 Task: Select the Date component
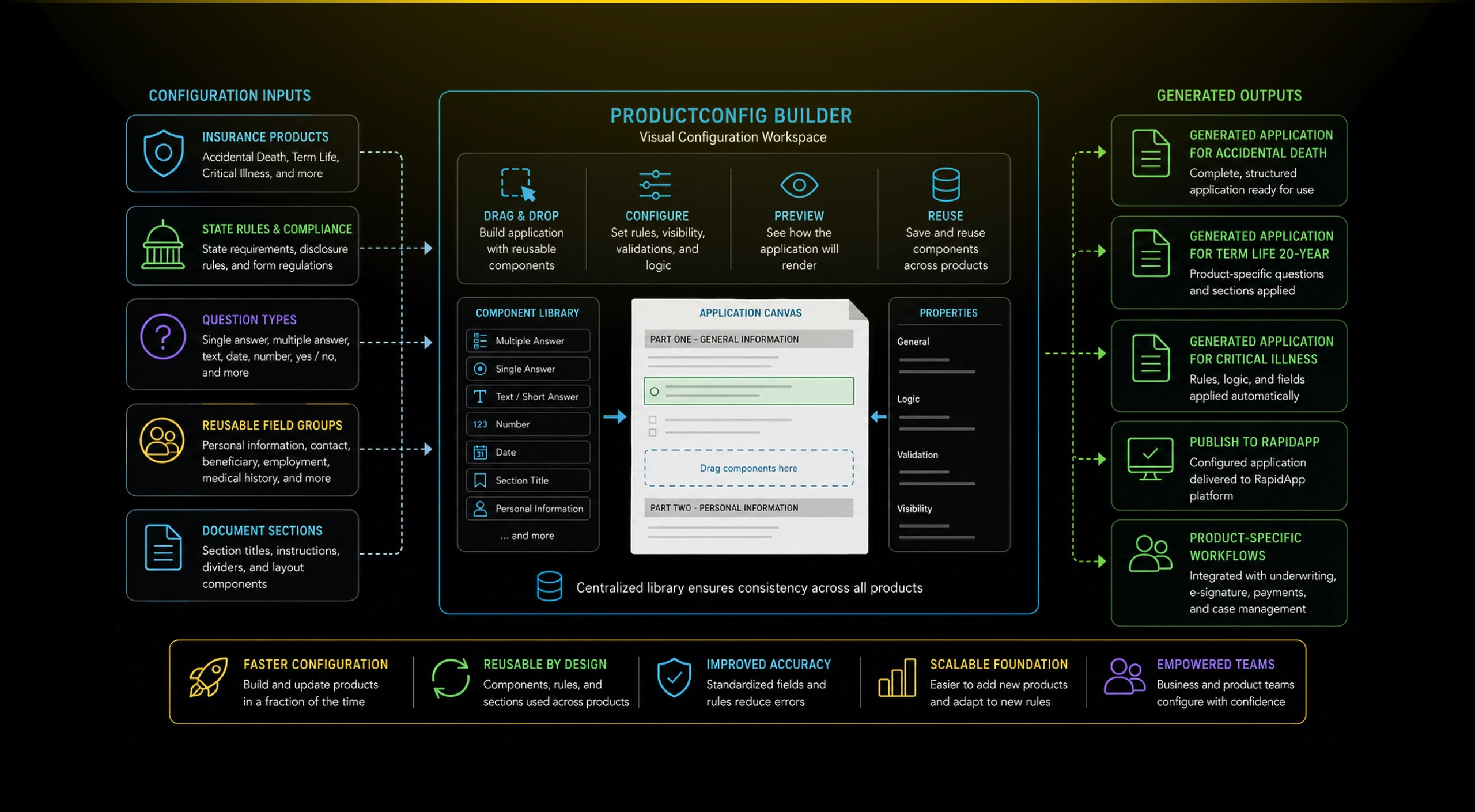tap(528, 452)
